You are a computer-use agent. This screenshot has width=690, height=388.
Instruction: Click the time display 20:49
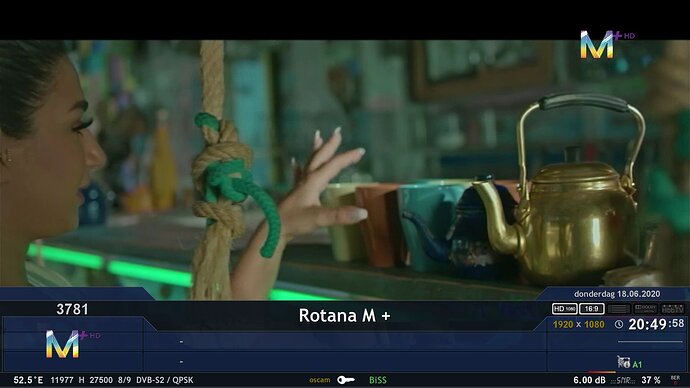[x=647, y=324]
